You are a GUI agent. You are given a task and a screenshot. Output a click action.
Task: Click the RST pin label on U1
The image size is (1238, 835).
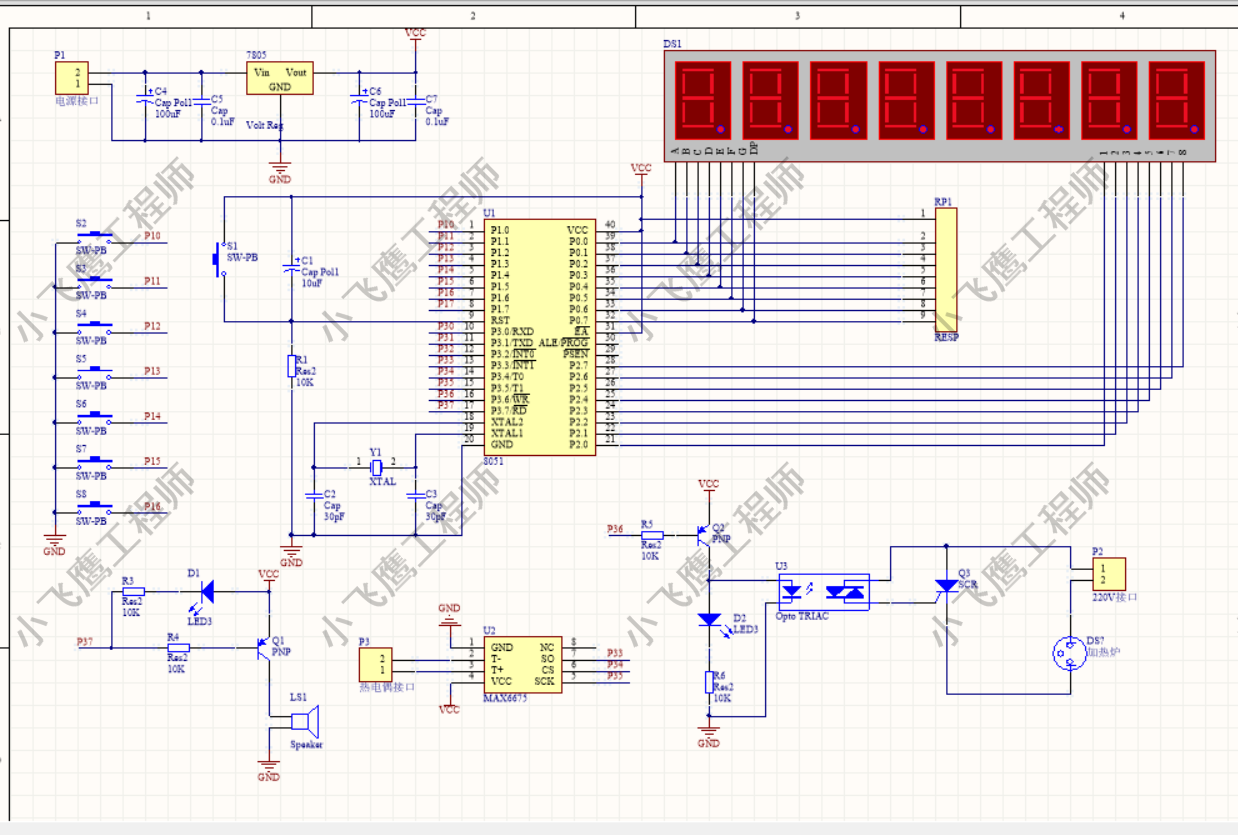tap(499, 320)
